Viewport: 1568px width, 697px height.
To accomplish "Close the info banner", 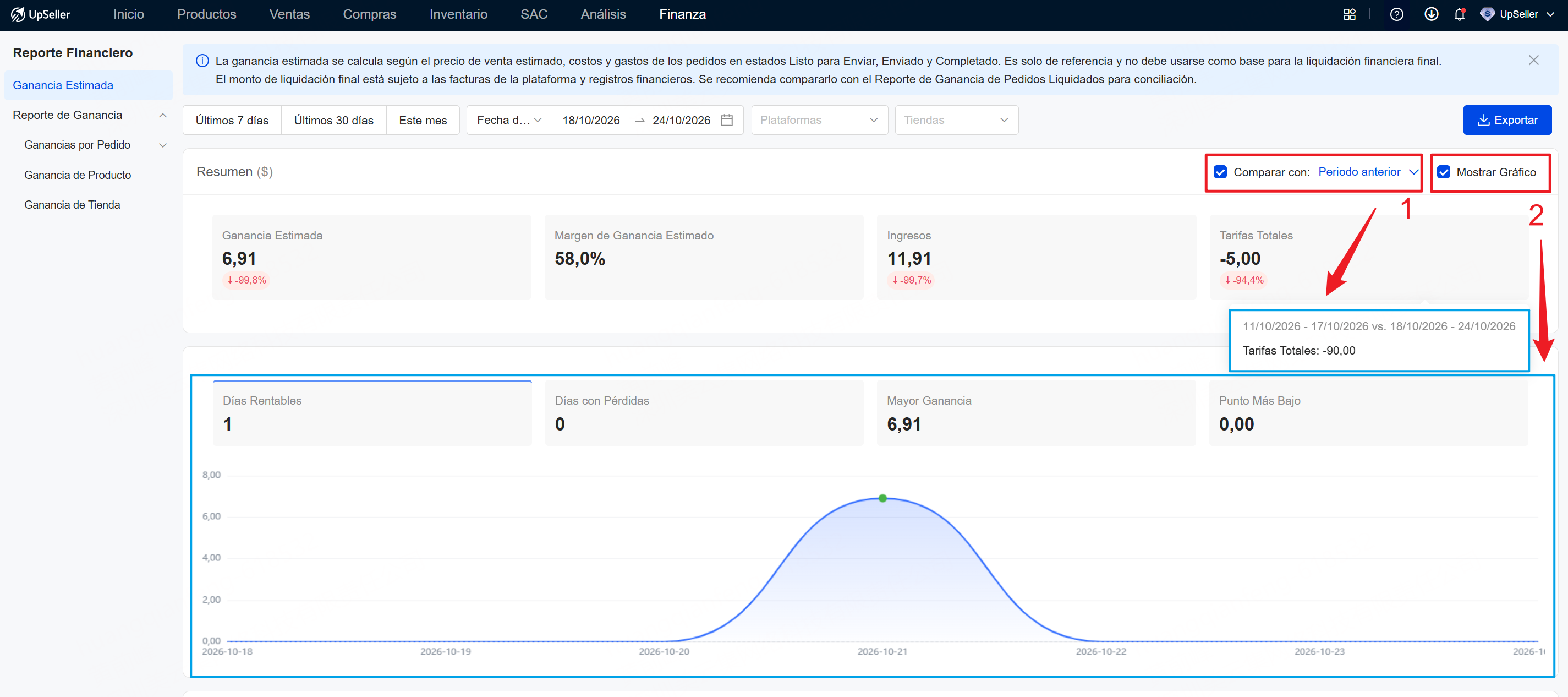I will [1533, 59].
